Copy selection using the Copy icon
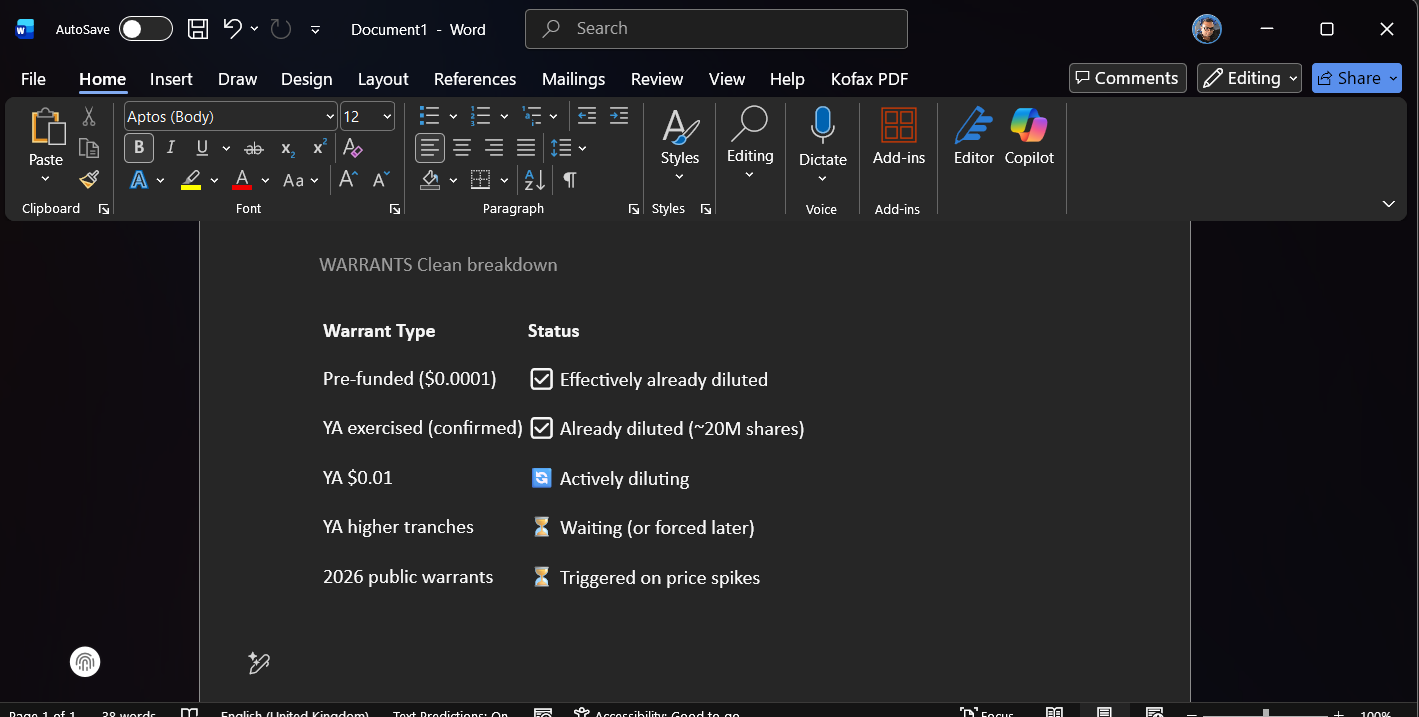1419x717 pixels. (x=89, y=148)
